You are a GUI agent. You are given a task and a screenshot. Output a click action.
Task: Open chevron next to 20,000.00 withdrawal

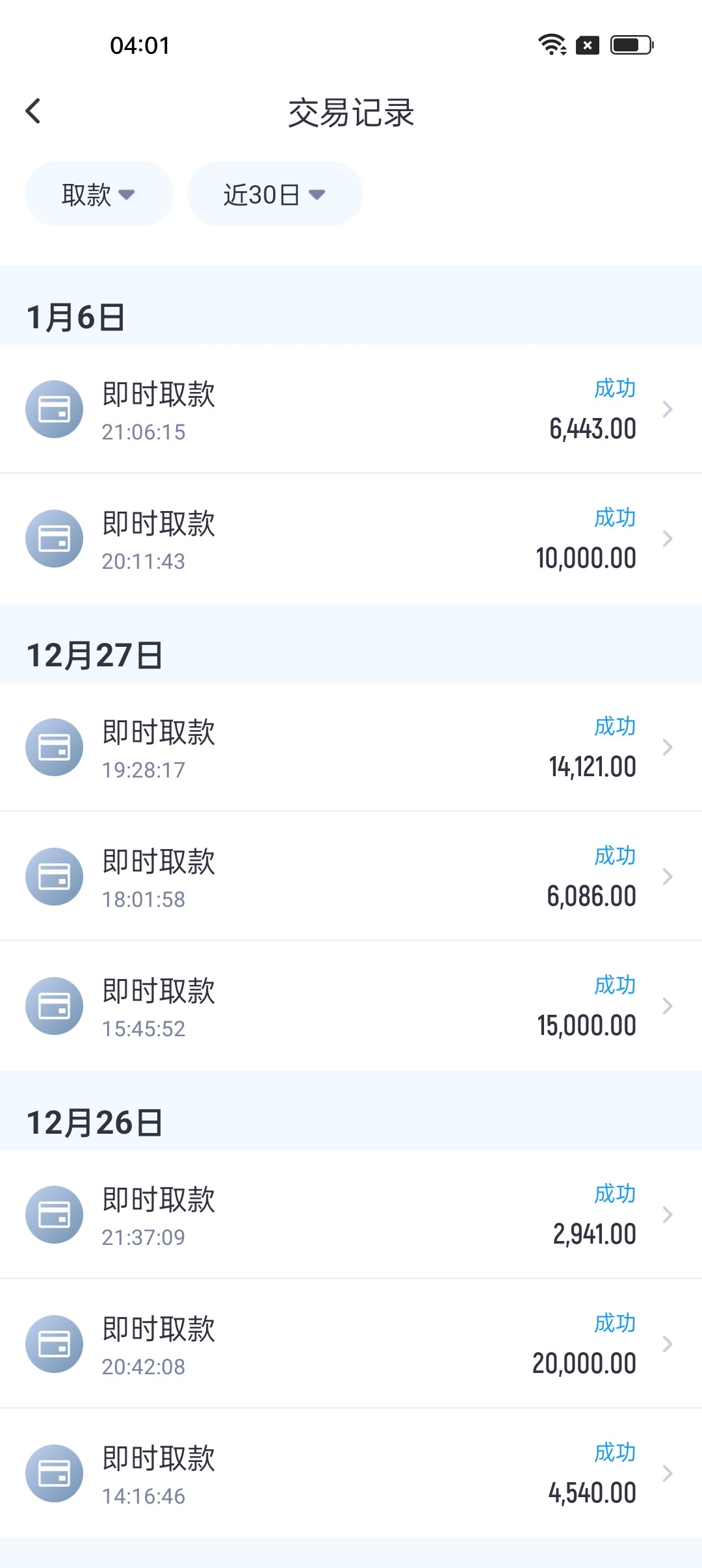[667, 1344]
